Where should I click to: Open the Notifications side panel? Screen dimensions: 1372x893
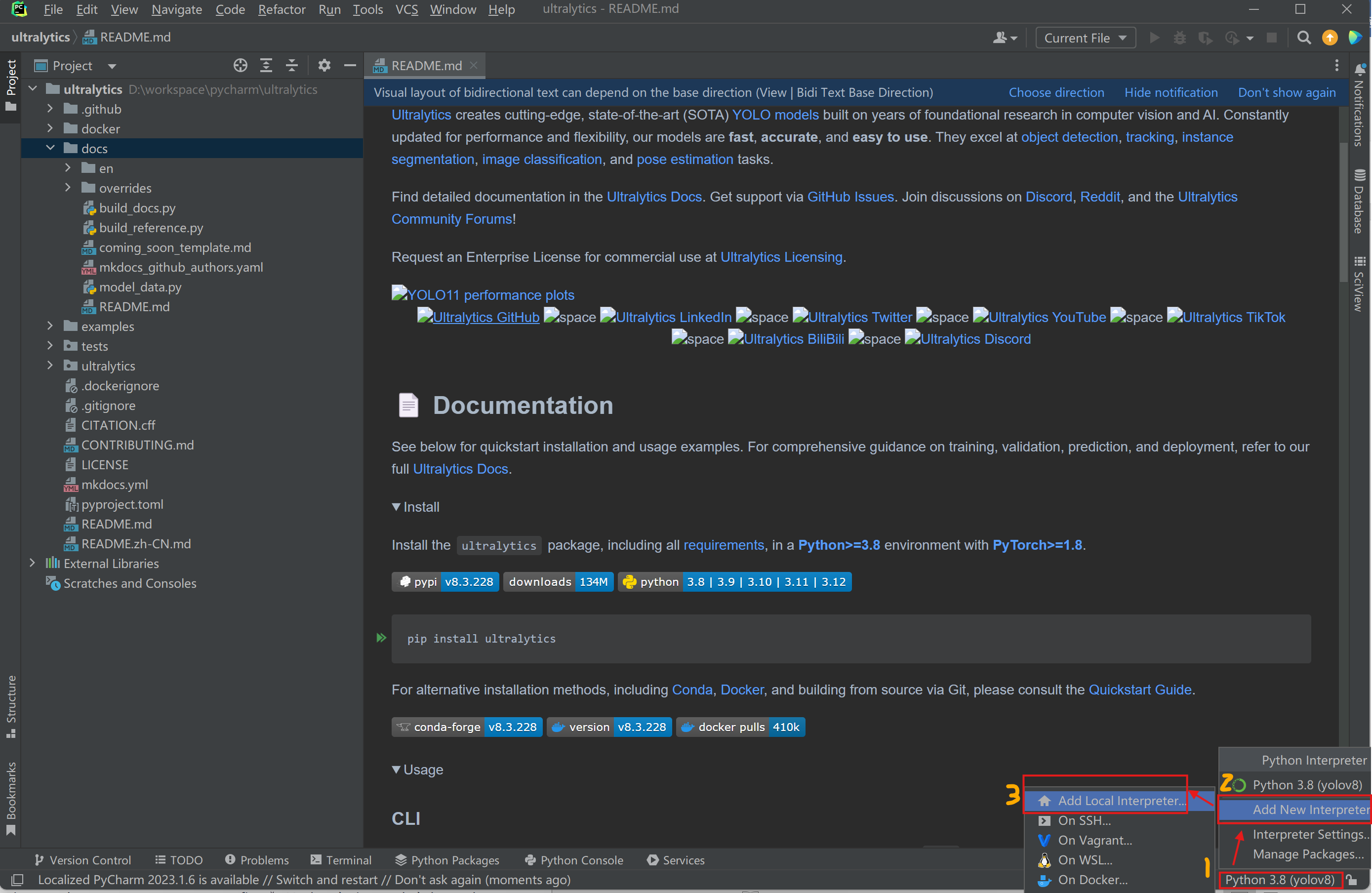pyautogui.click(x=1360, y=104)
